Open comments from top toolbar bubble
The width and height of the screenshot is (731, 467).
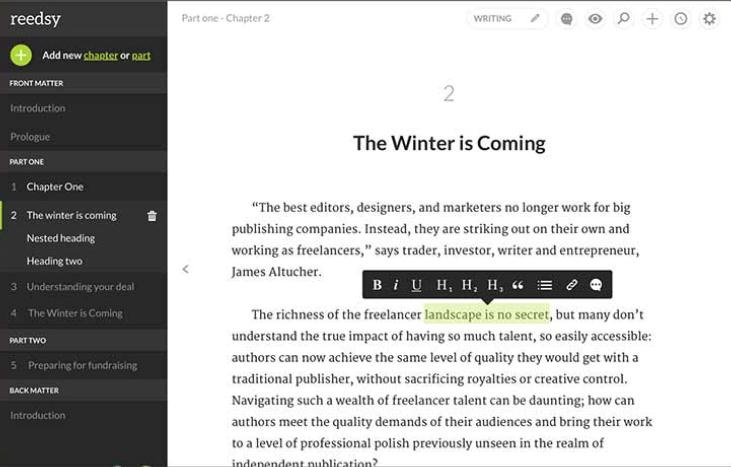[566, 19]
